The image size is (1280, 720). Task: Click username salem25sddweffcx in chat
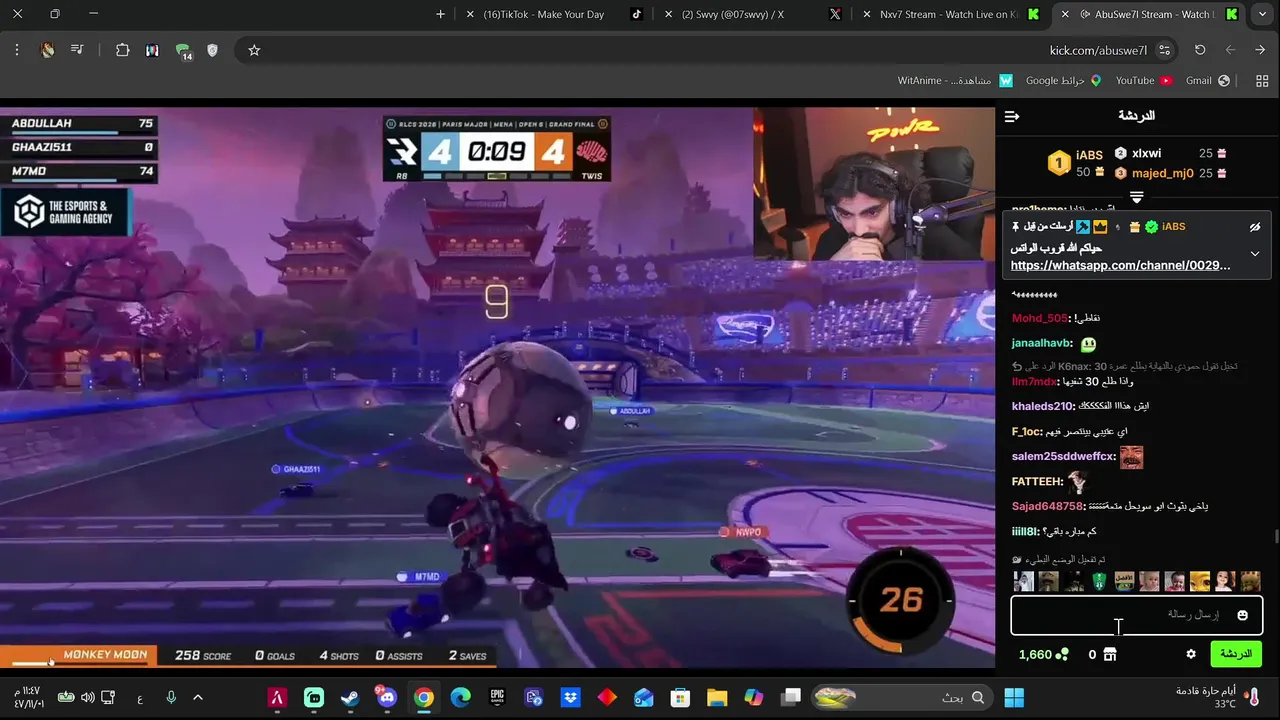pos(1063,456)
